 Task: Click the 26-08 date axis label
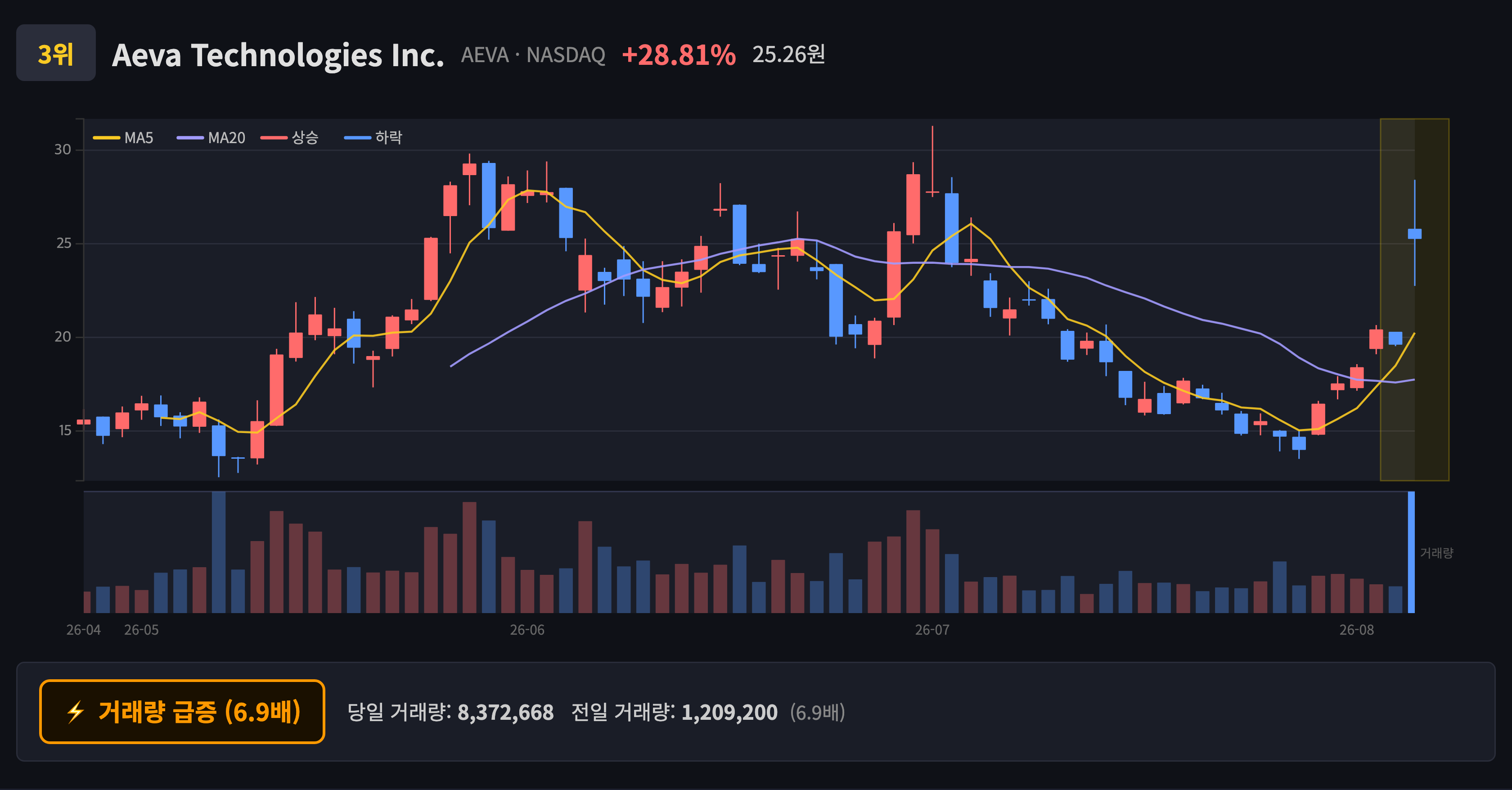[1356, 630]
